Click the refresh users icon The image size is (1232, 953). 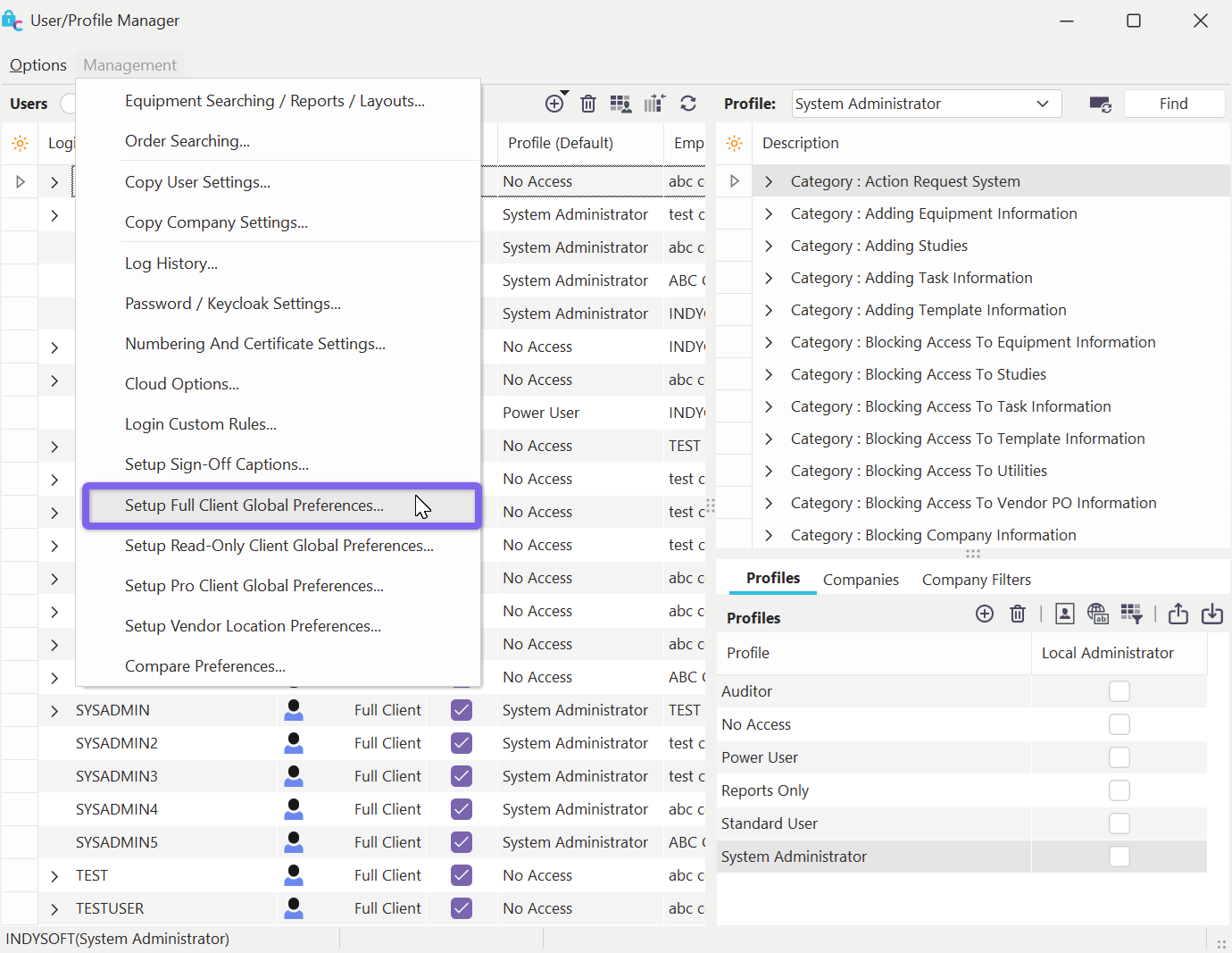688,104
